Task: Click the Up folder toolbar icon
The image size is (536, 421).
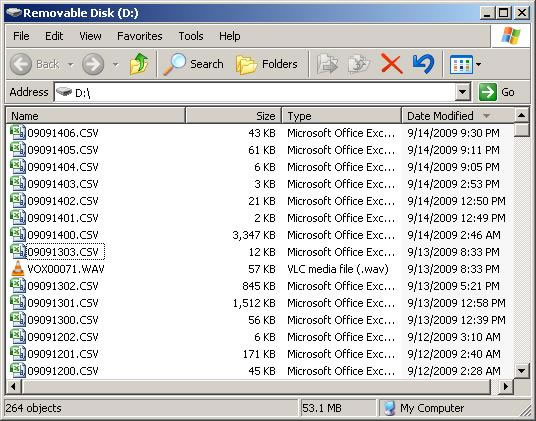Action: (139, 64)
